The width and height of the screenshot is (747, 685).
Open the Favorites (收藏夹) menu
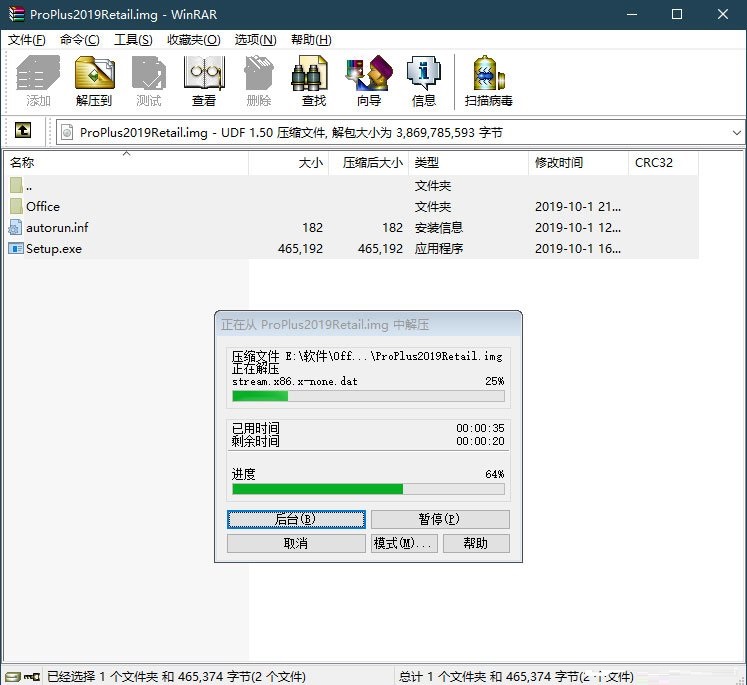pyautogui.click(x=193, y=40)
